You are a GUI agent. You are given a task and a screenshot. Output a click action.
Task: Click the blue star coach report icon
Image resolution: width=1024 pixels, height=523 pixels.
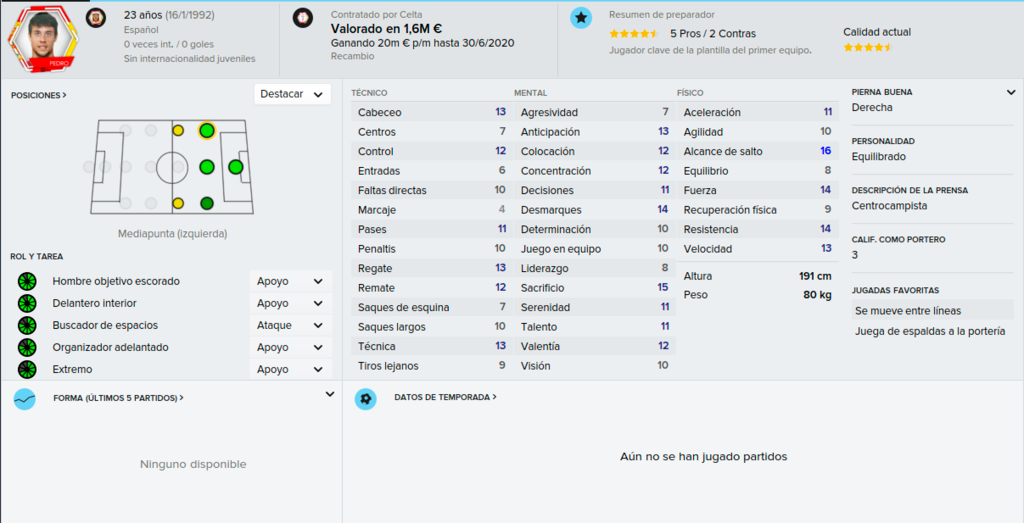581,18
